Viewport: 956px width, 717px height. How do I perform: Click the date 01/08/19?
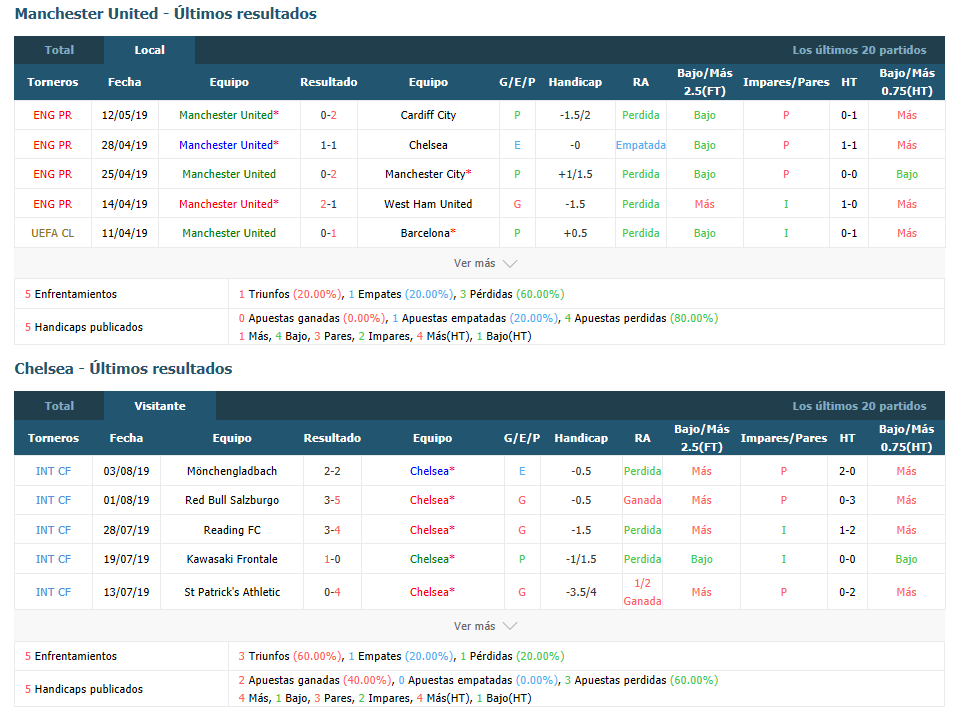[x=126, y=501]
